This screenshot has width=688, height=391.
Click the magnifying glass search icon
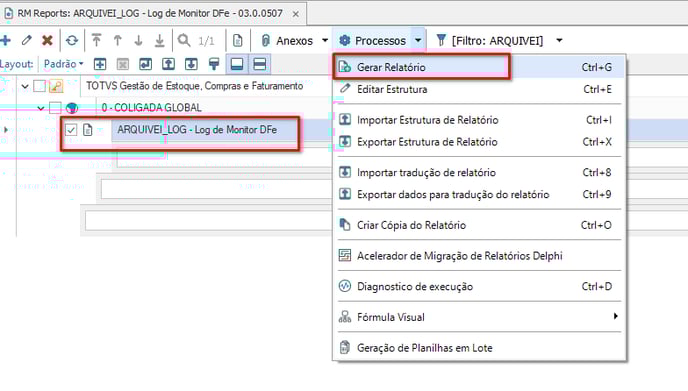click(x=184, y=40)
